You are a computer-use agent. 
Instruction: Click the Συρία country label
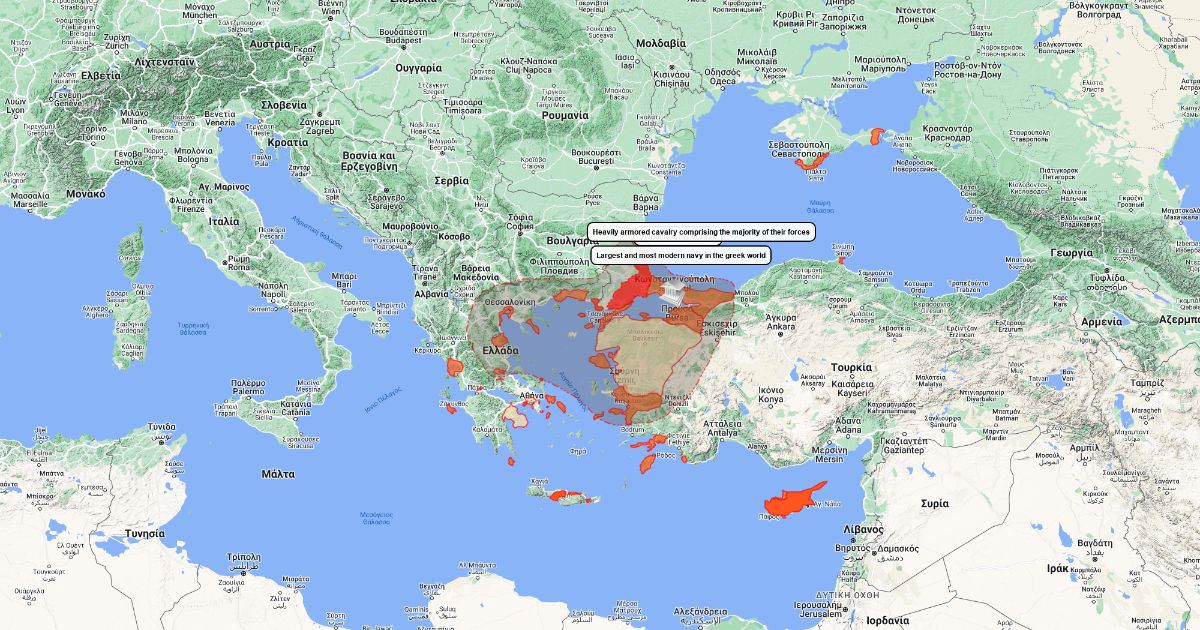tap(935, 503)
